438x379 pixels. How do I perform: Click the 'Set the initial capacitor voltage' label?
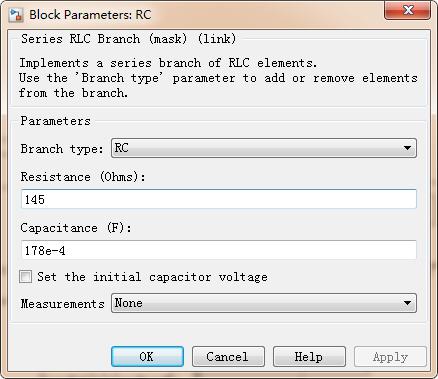click(x=152, y=277)
